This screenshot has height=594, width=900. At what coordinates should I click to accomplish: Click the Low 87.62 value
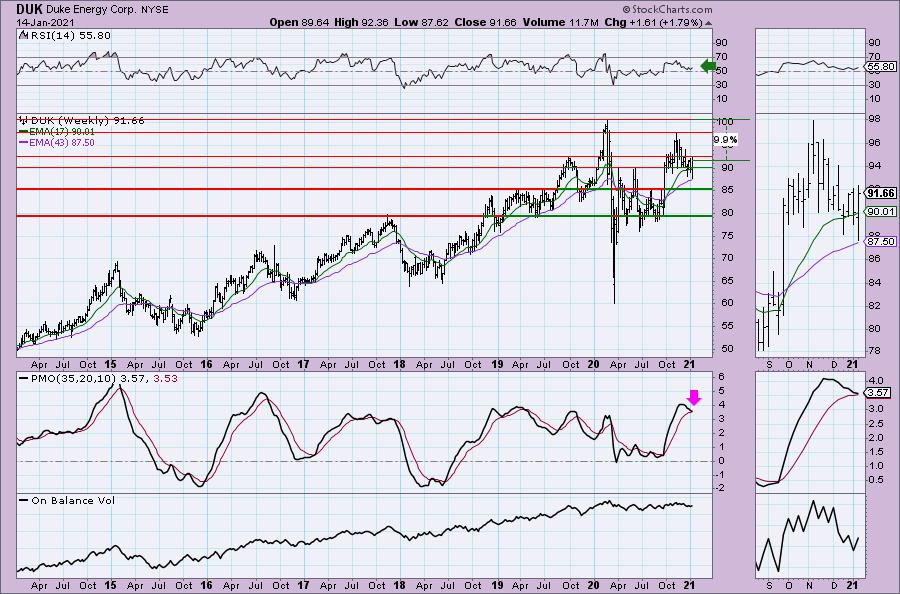[421, 22]
